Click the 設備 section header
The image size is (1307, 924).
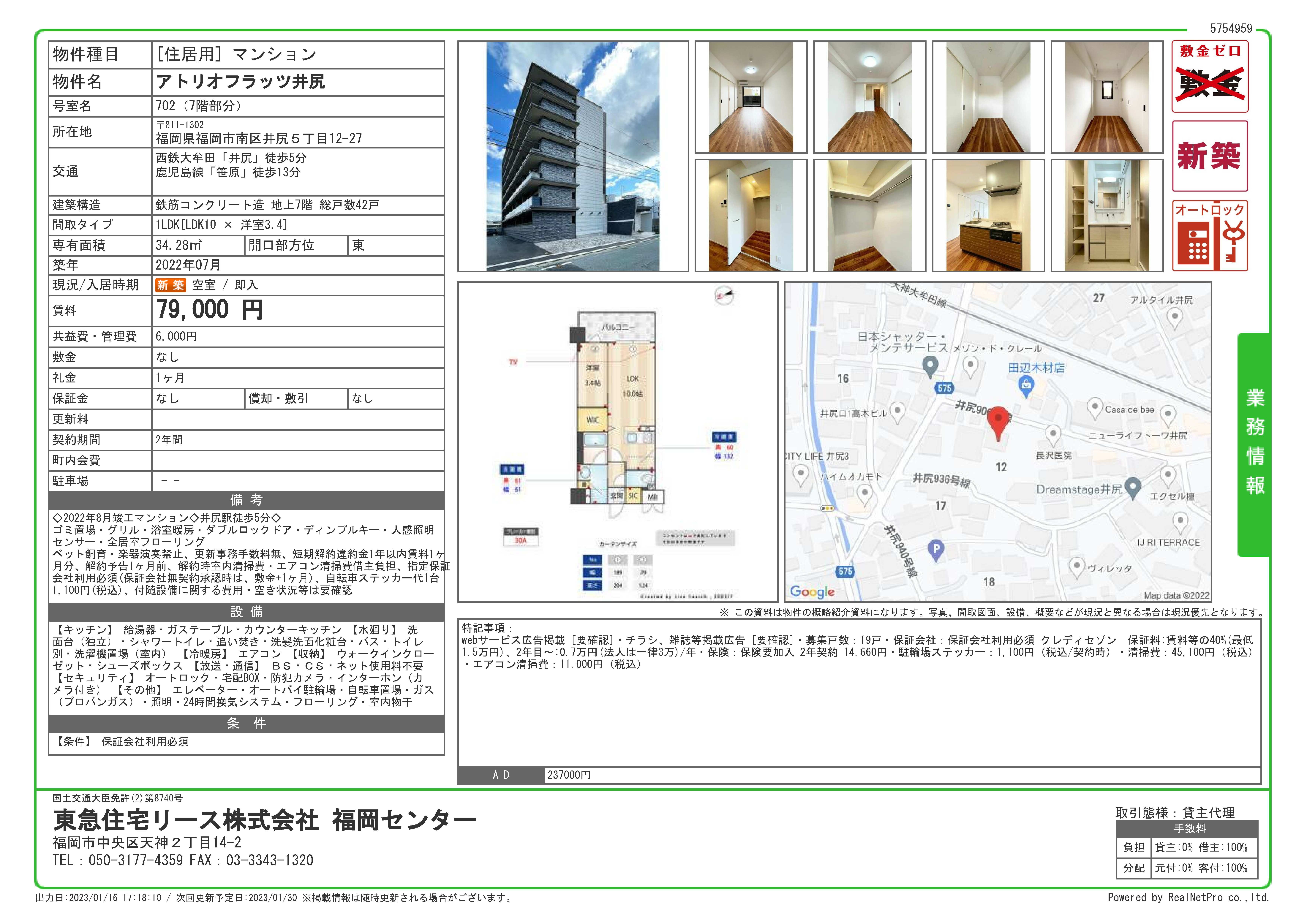point(246,612)
